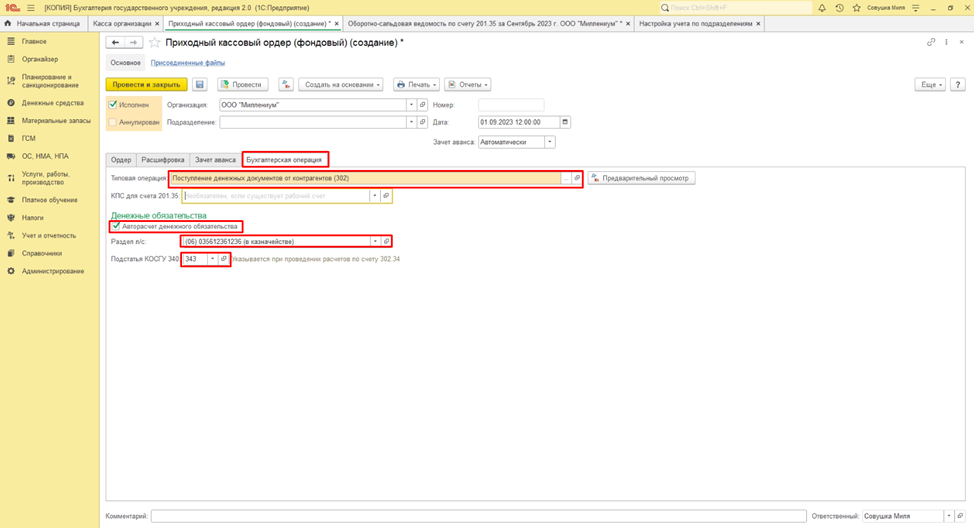
Task: Switch to the Ордер tab
Action: [121, 160]
